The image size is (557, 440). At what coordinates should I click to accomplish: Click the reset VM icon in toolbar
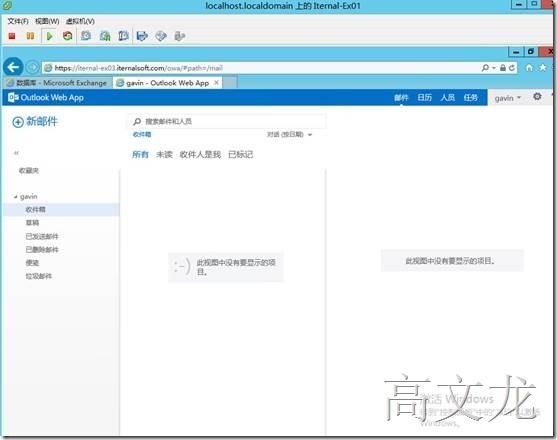[67, 36]
